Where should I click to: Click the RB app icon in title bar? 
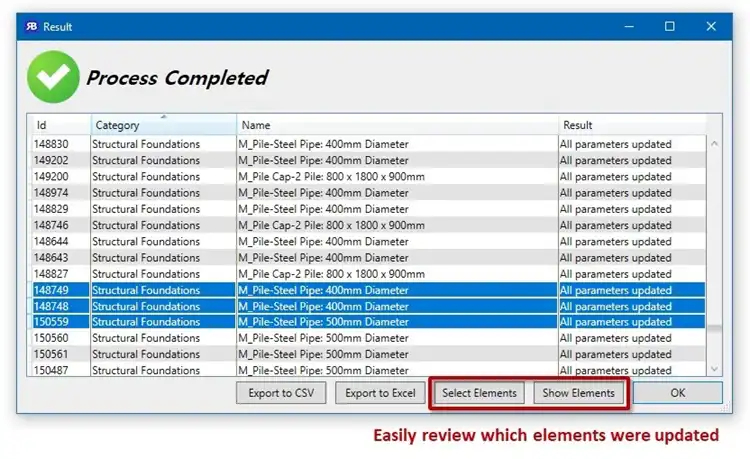[x=32, y=26]
